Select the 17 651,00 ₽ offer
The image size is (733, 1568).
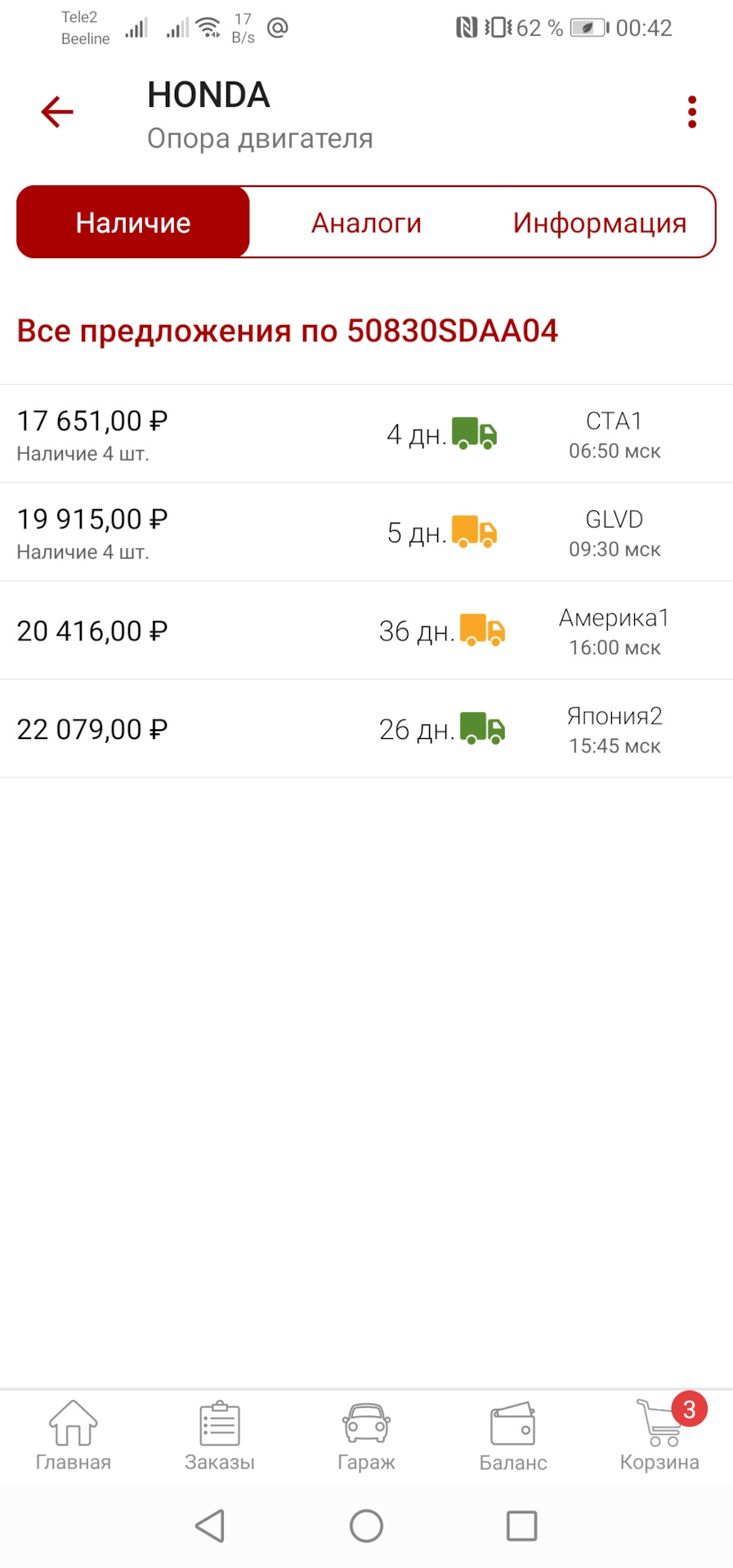92,421
